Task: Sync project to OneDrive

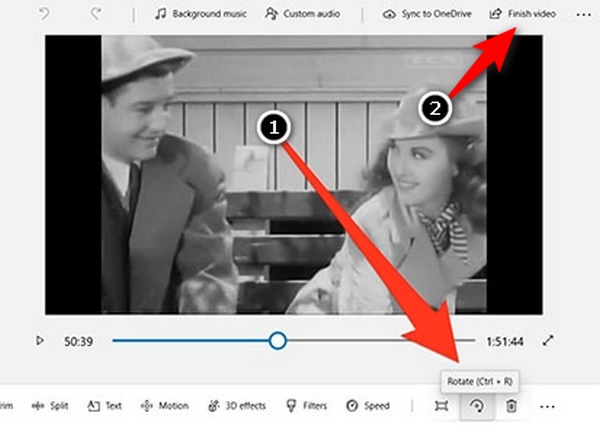Action: pos(427,14)
